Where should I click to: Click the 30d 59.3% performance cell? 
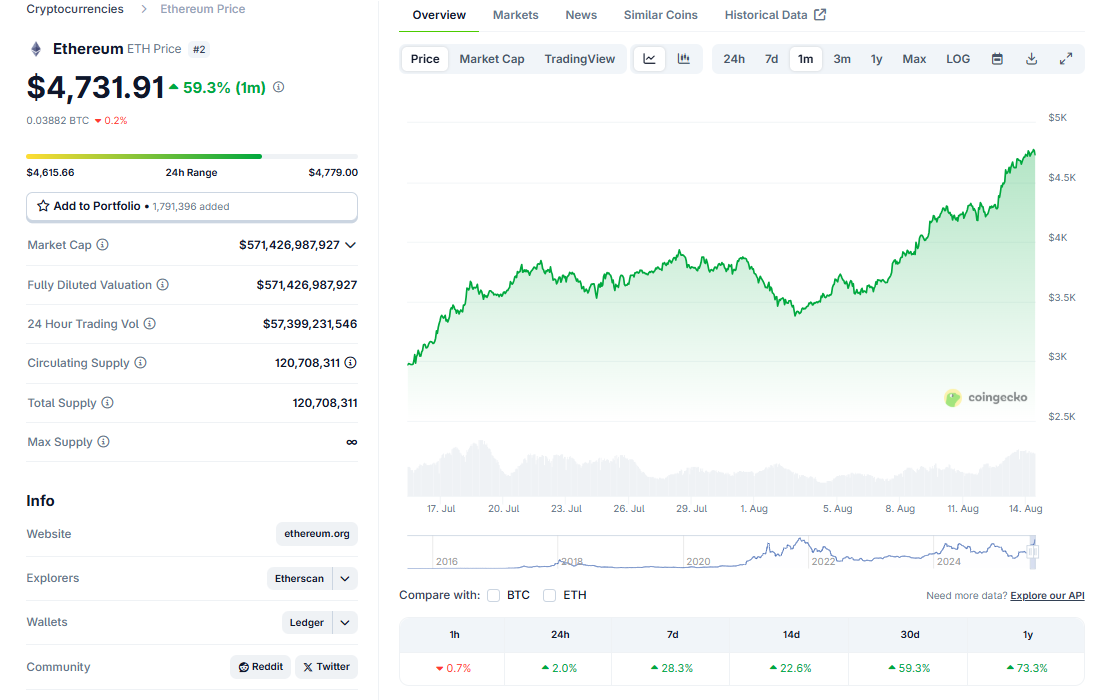(x=909, y=669)
